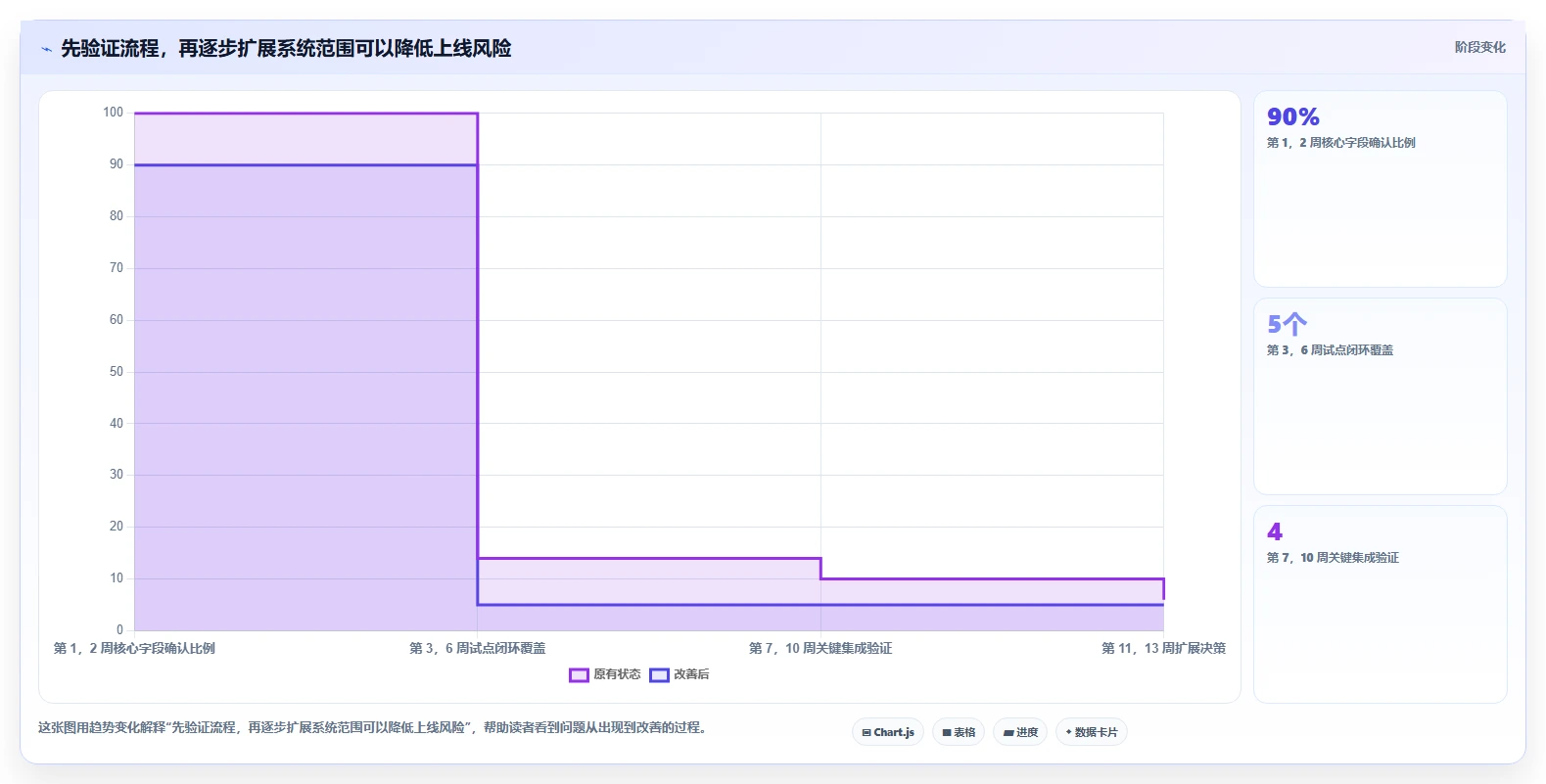Click the y-axis value 0
Screen dimensions: 1546x784
(x=120, y=630)
